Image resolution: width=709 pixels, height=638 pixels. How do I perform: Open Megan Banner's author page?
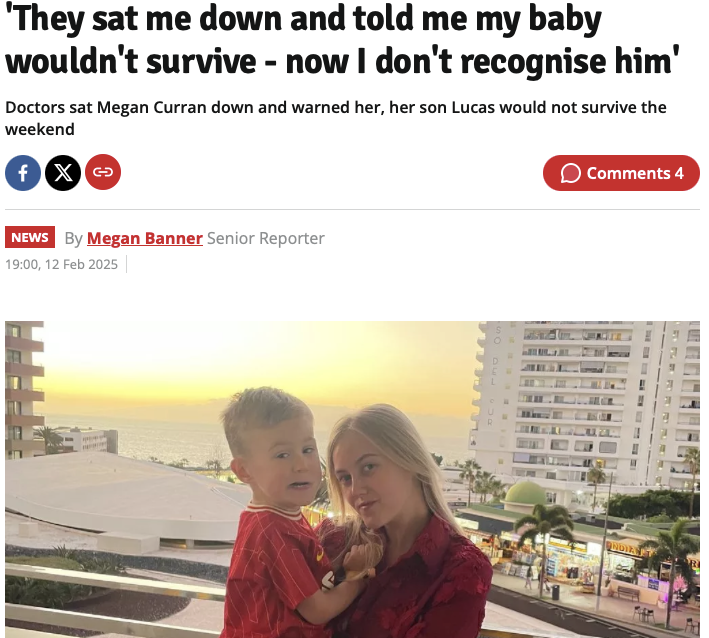[x=145, y=238]
